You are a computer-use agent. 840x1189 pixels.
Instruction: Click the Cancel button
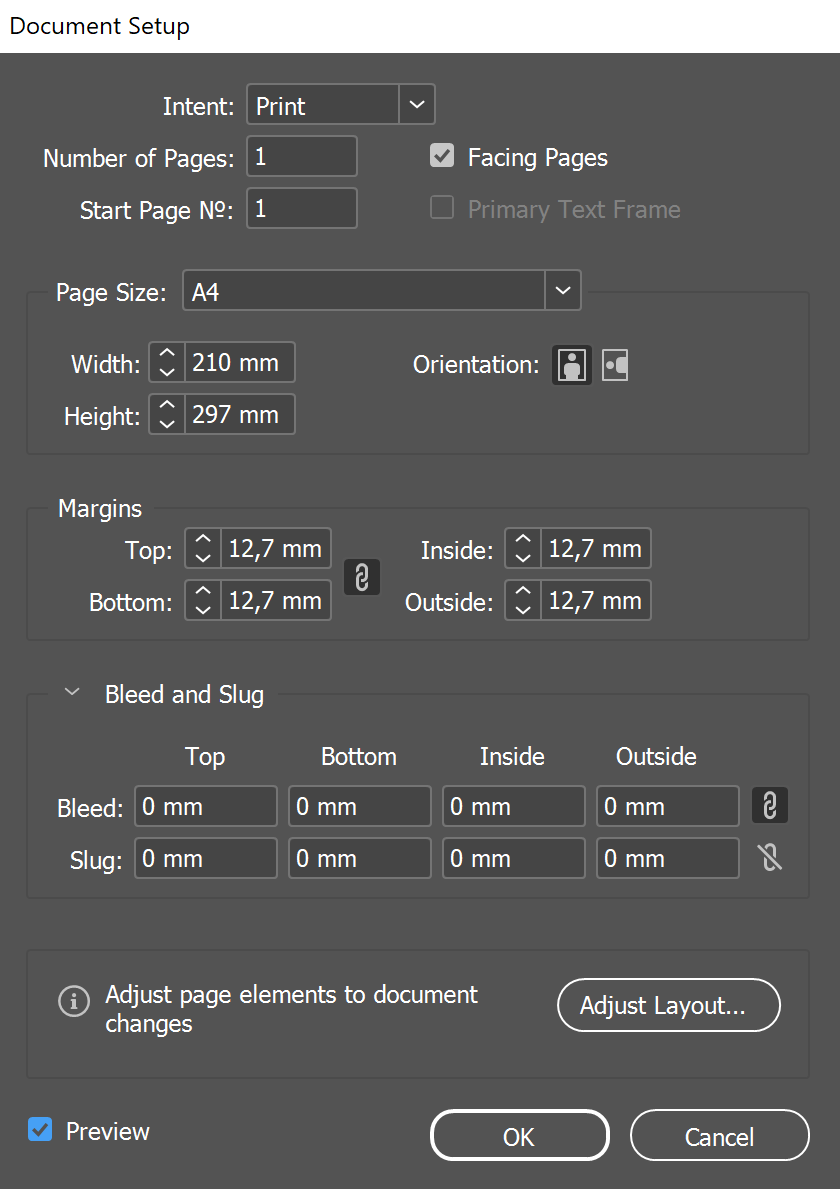click(x=719, y=1135)
